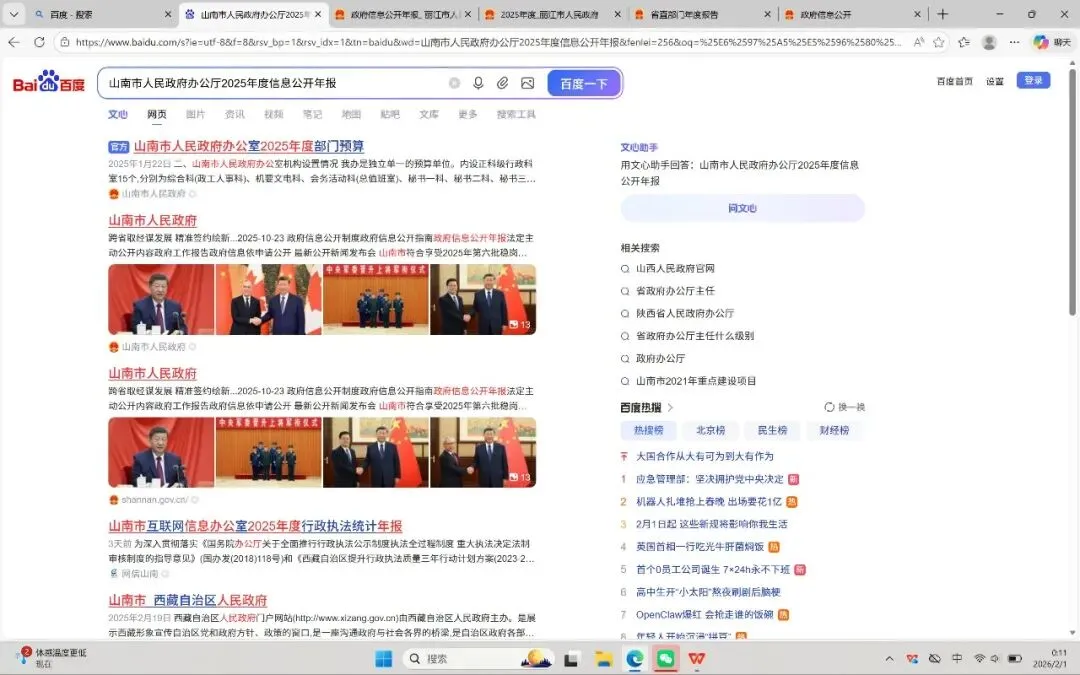Show hidden tray icons chevron
The height and width of the screenshot is (675, 1080).
click(x=889, y=658)
